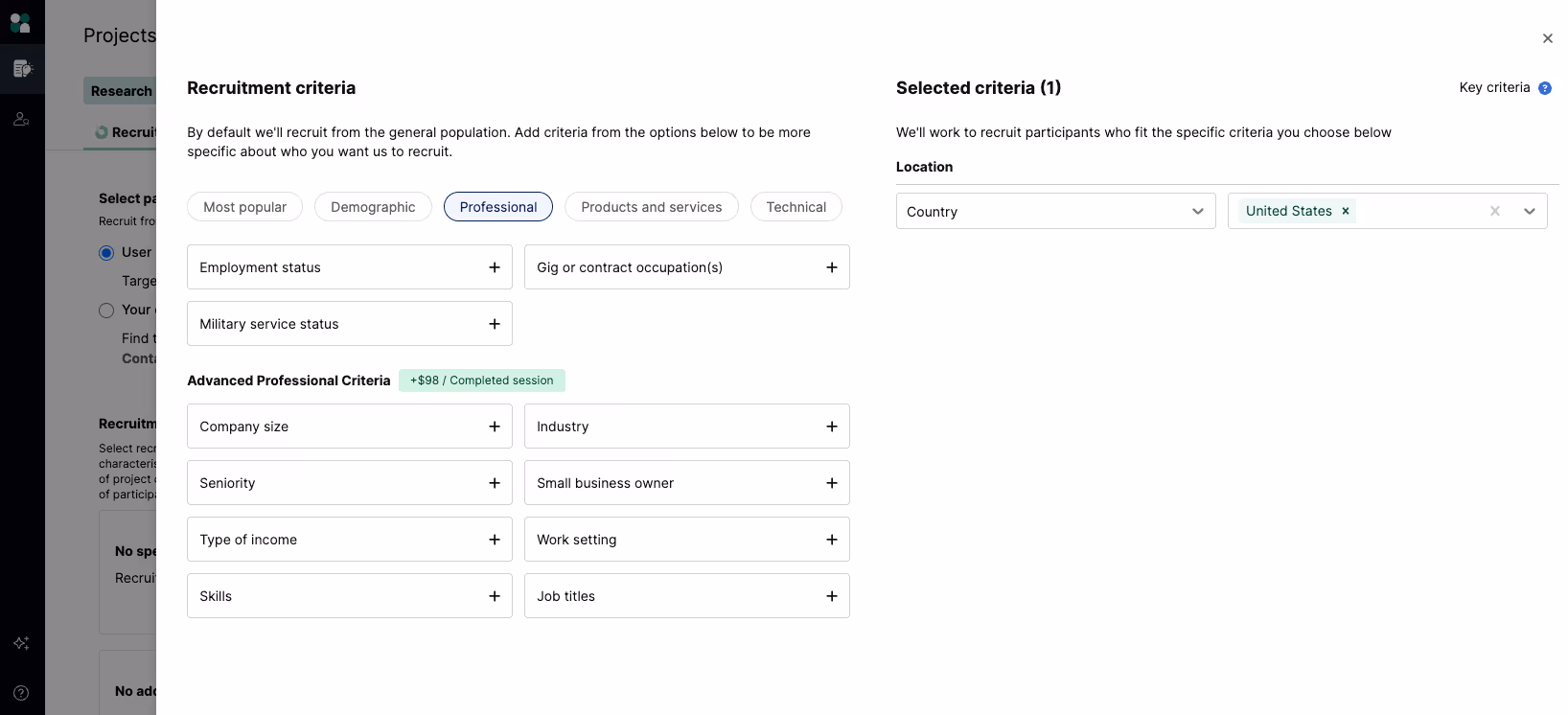Click the plus icon for Employment status
Screen dimensions: 1568x715
pyautogui.click(x=495, y=267)
